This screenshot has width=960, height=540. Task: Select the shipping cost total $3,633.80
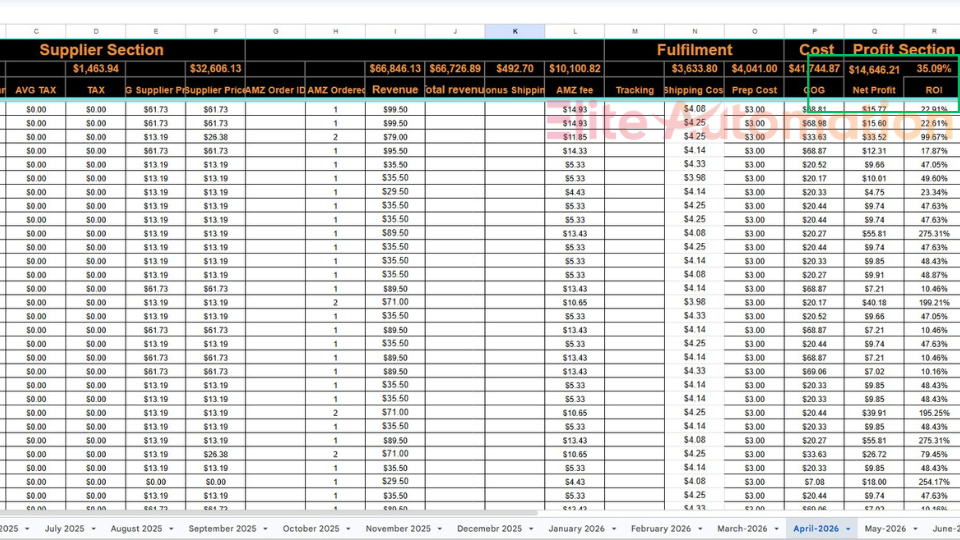pyautogui.click(x=694, y=69)
